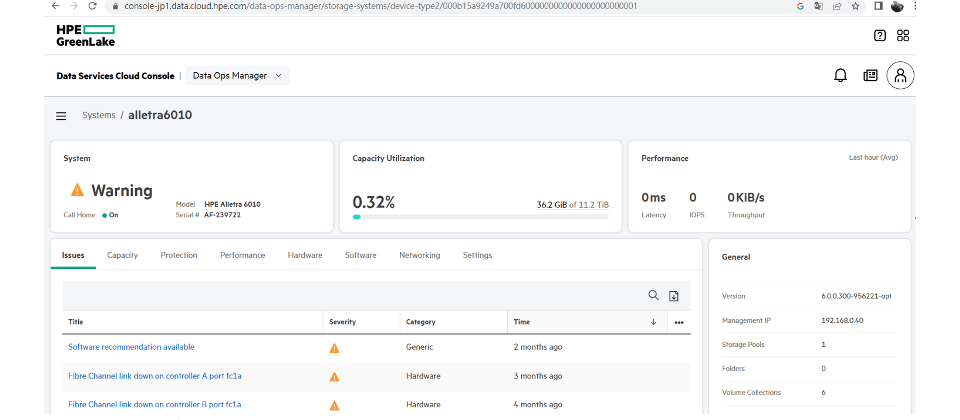Click the capacity utilization progress bar
This screenshot has width=960, height=420.
(x=480, y=216)
